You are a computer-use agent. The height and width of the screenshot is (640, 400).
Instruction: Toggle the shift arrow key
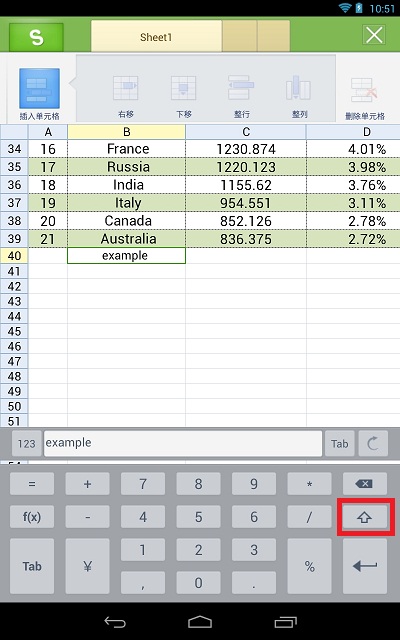tap(365, 517)
